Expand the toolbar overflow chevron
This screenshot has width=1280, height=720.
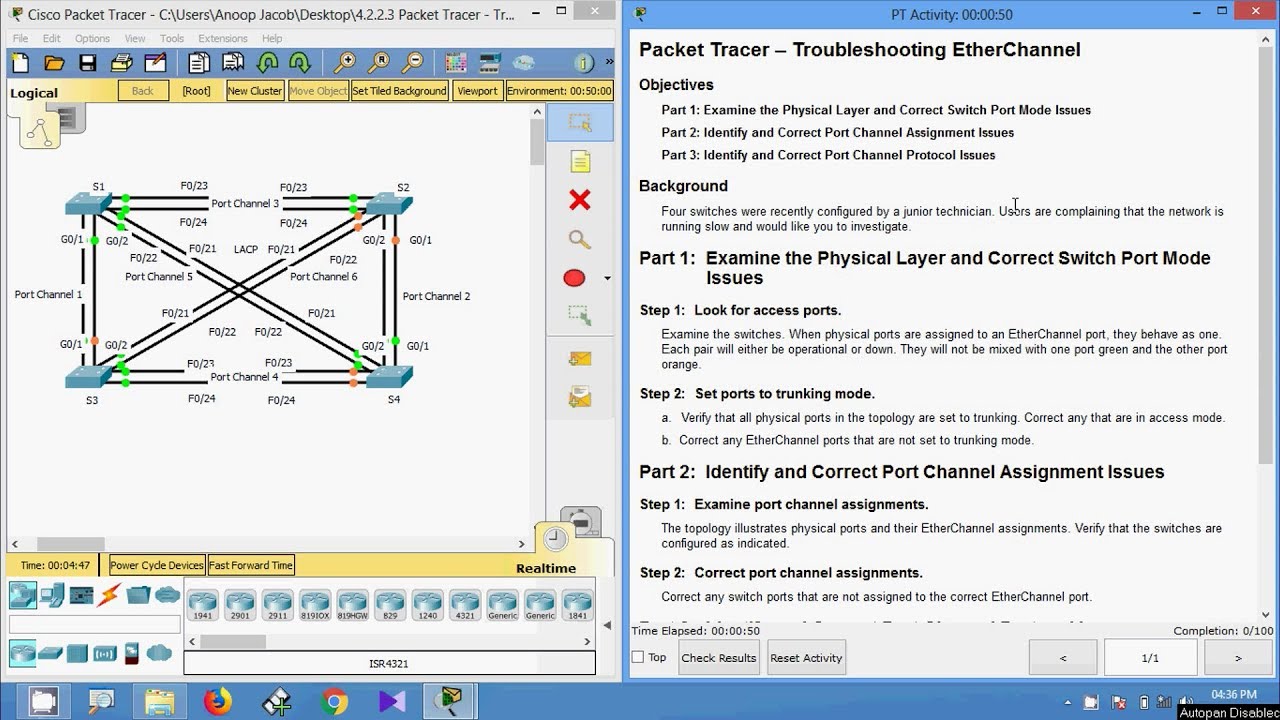[607, 63]
